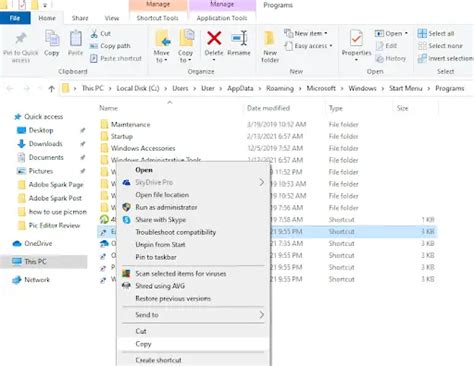Click Pin to Quick access icon
This screenshot has height=366, width=474.
click(x=21, y=39)
